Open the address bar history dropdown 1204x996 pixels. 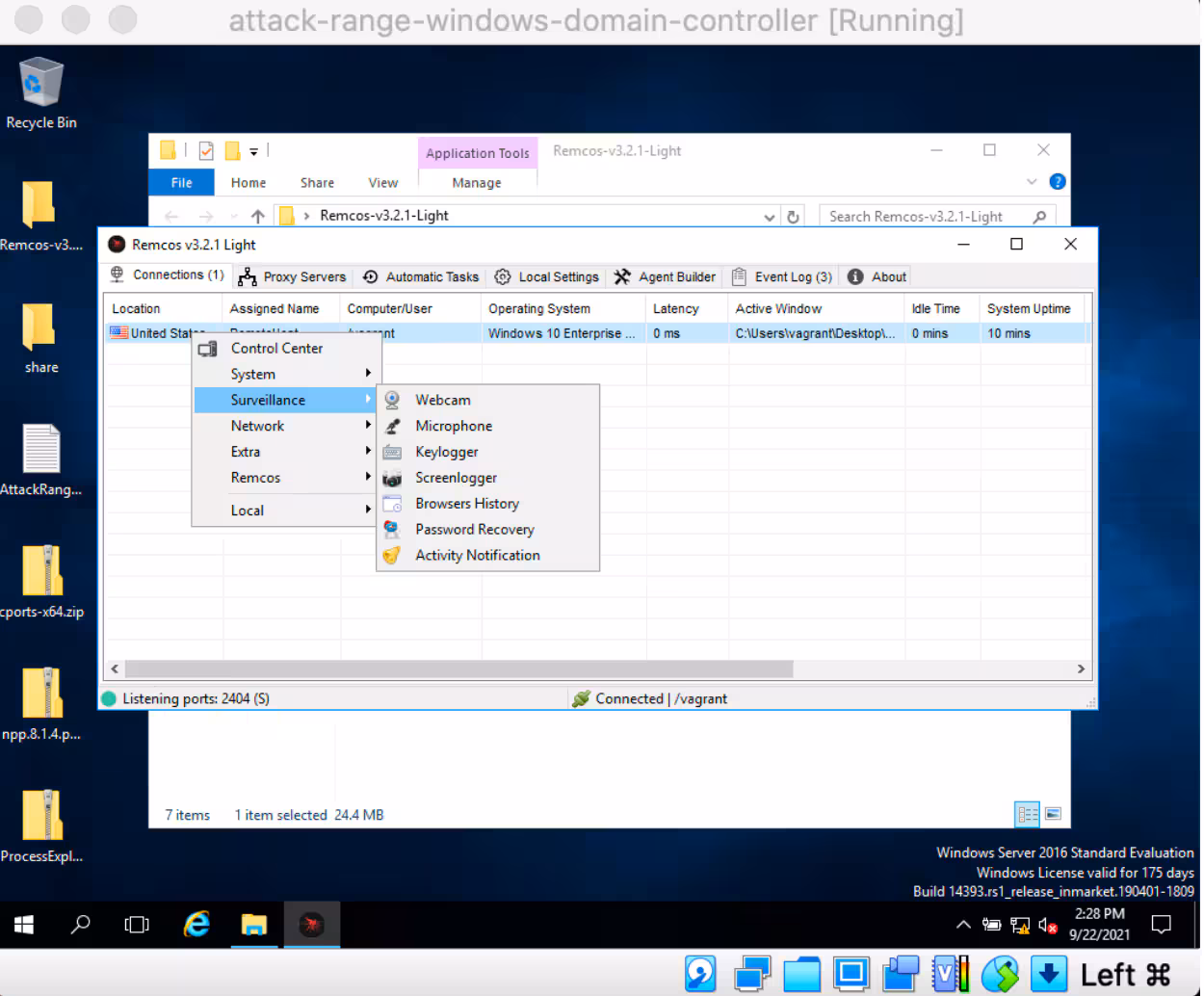[x=769, y=217]
